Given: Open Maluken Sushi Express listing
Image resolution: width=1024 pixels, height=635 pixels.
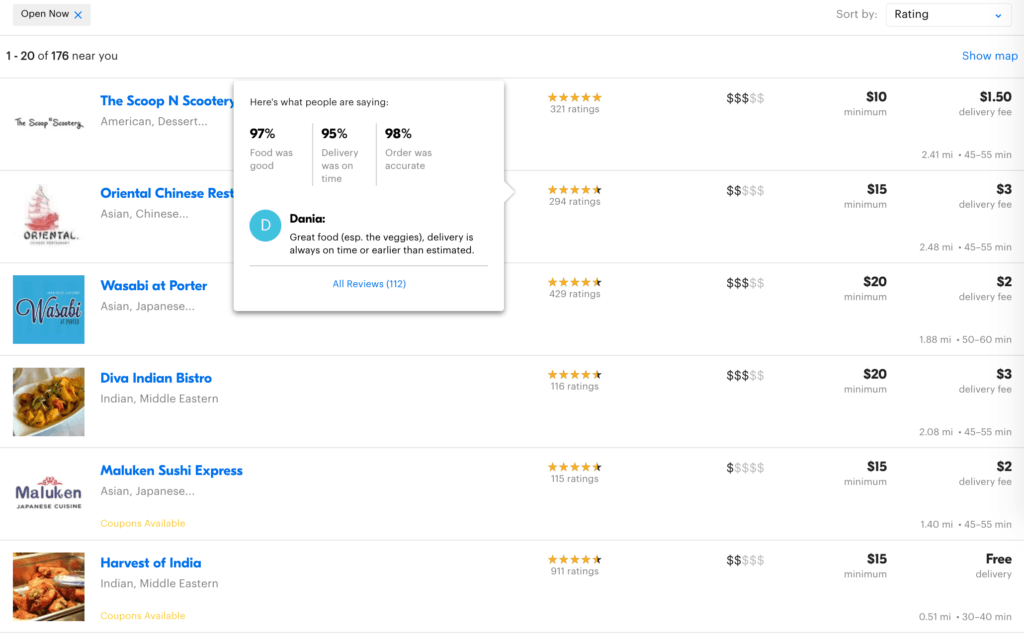Looking at the screenshot, I should (x=171, y=471).
